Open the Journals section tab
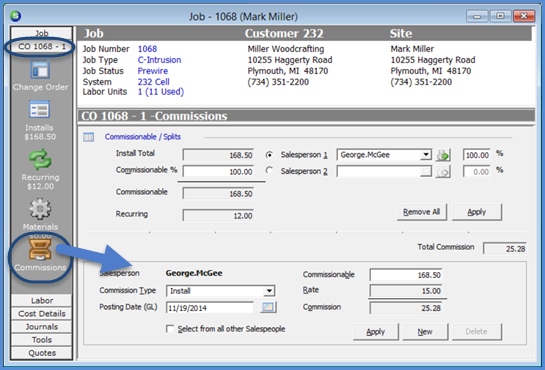This screenshot has height=370, width=545. [42, 327]
